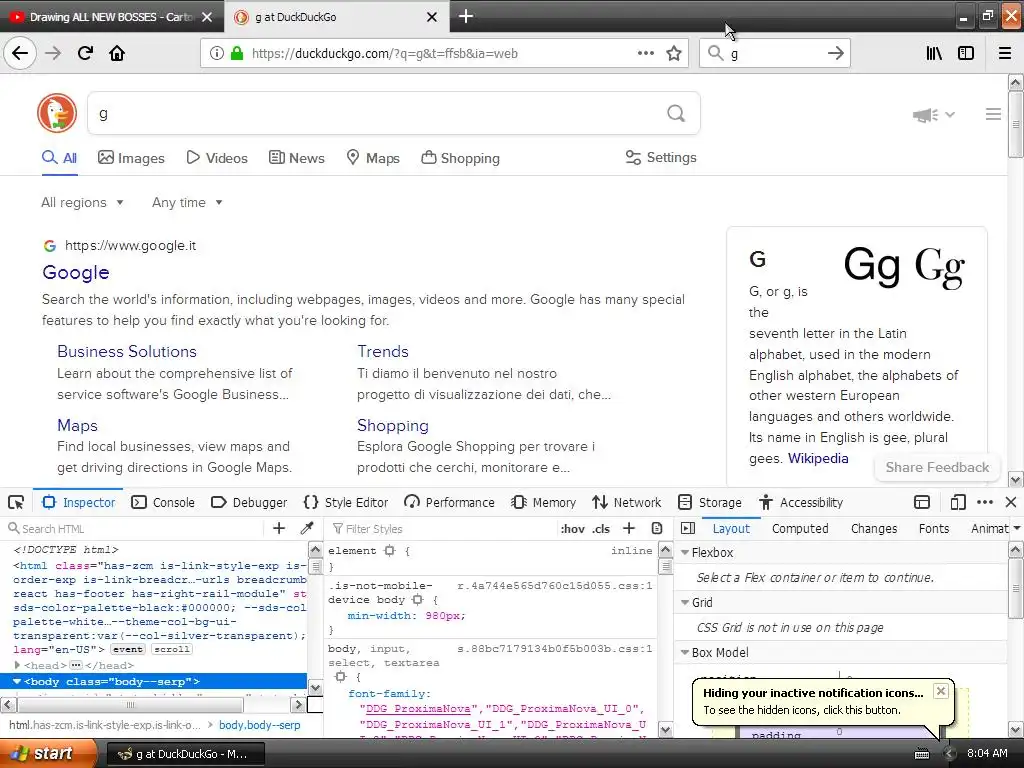Screen dimensions: 1024x768
Task: Switch to the Images search tab
Action: point(131,158)
